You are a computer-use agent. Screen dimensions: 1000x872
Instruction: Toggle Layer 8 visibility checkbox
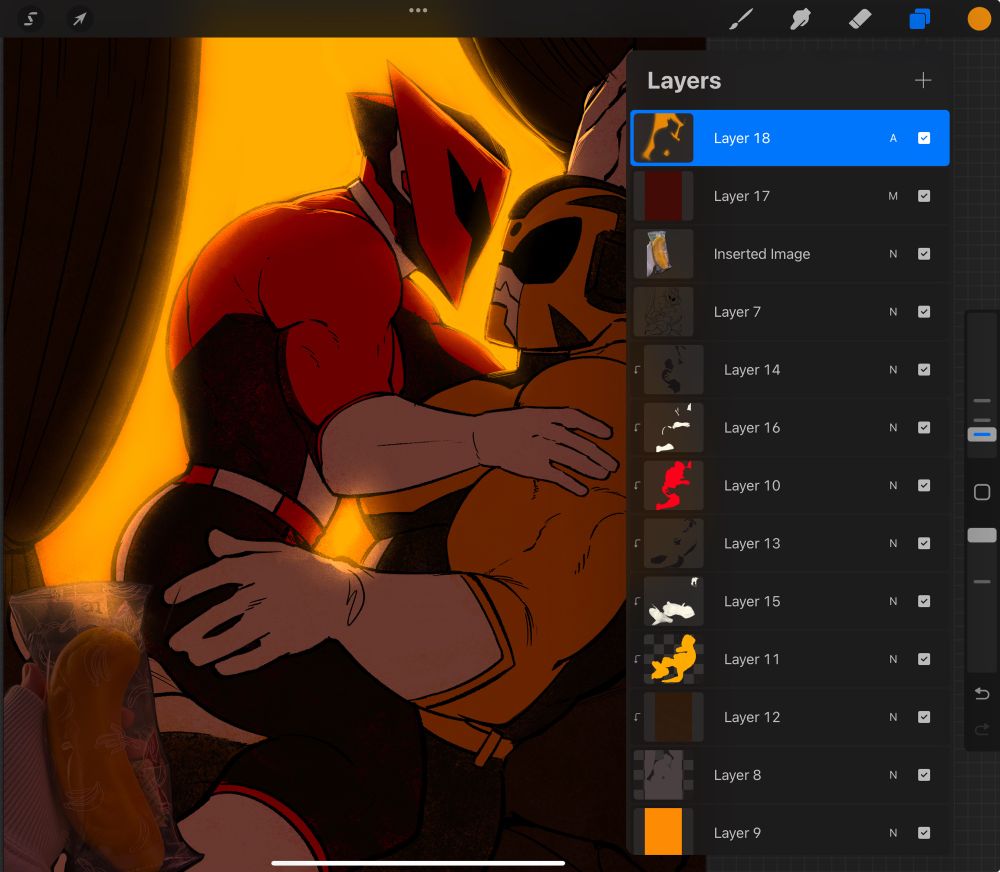tap(923, 775)
